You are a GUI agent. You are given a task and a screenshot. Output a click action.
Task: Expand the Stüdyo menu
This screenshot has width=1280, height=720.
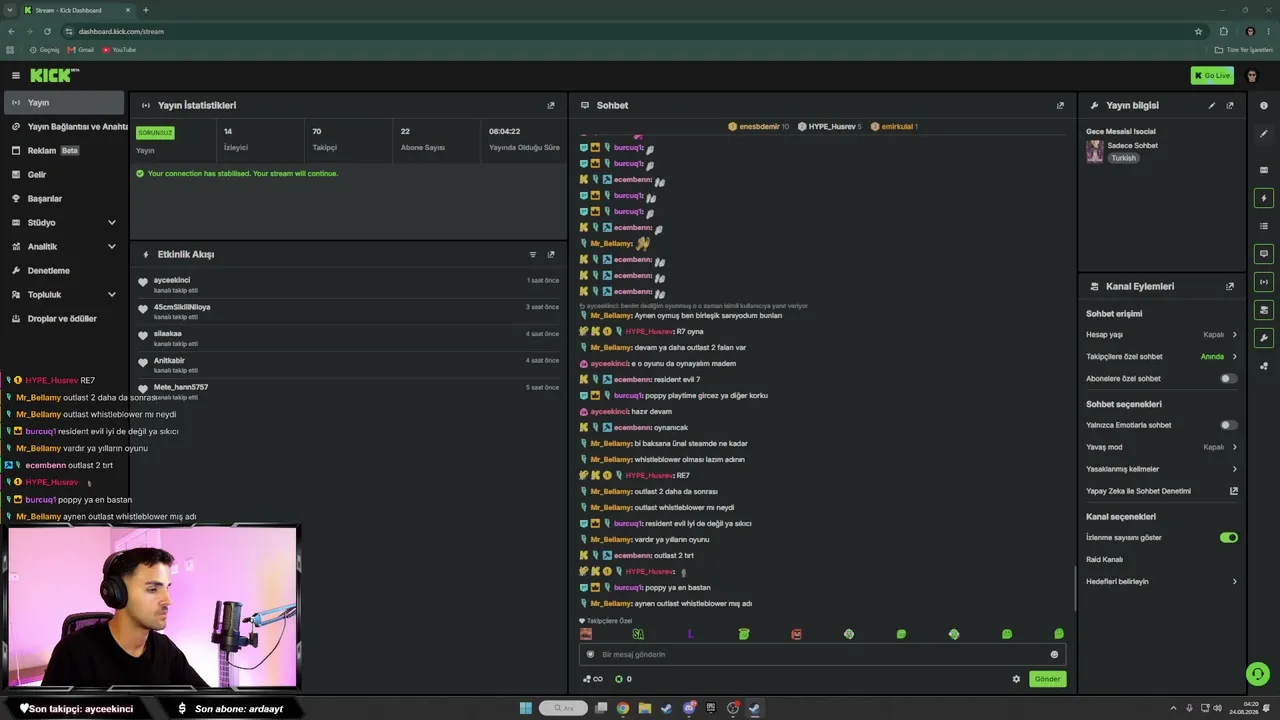(x=64, y=223)
